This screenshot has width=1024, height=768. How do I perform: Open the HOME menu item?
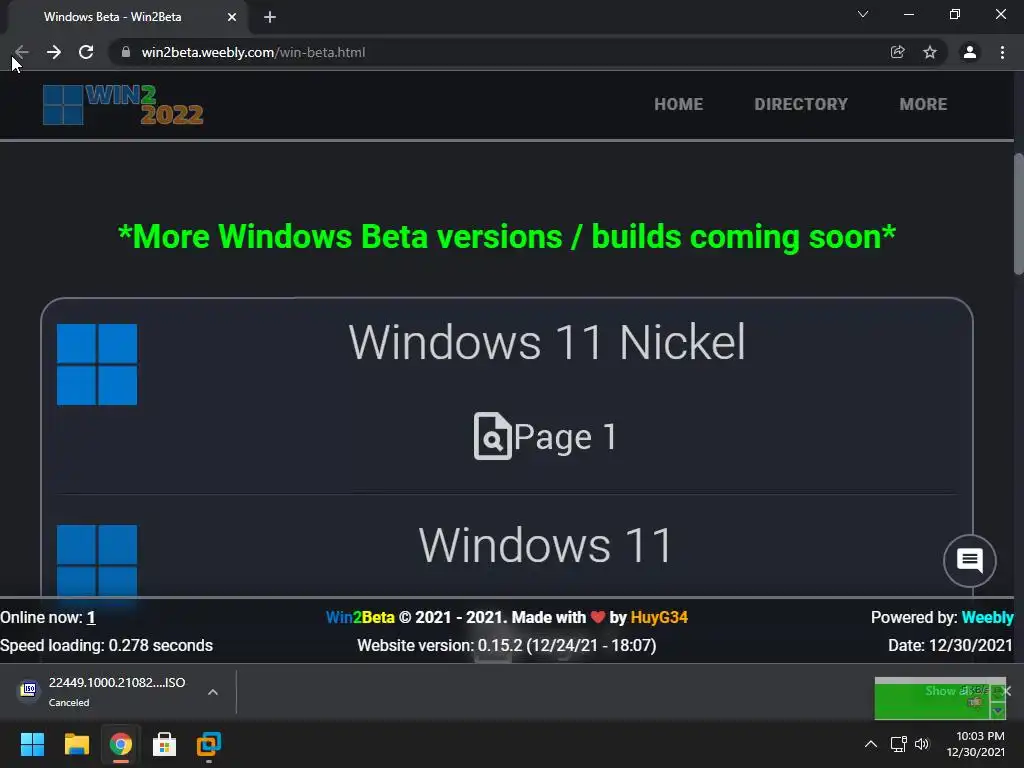tap(679, 104)
